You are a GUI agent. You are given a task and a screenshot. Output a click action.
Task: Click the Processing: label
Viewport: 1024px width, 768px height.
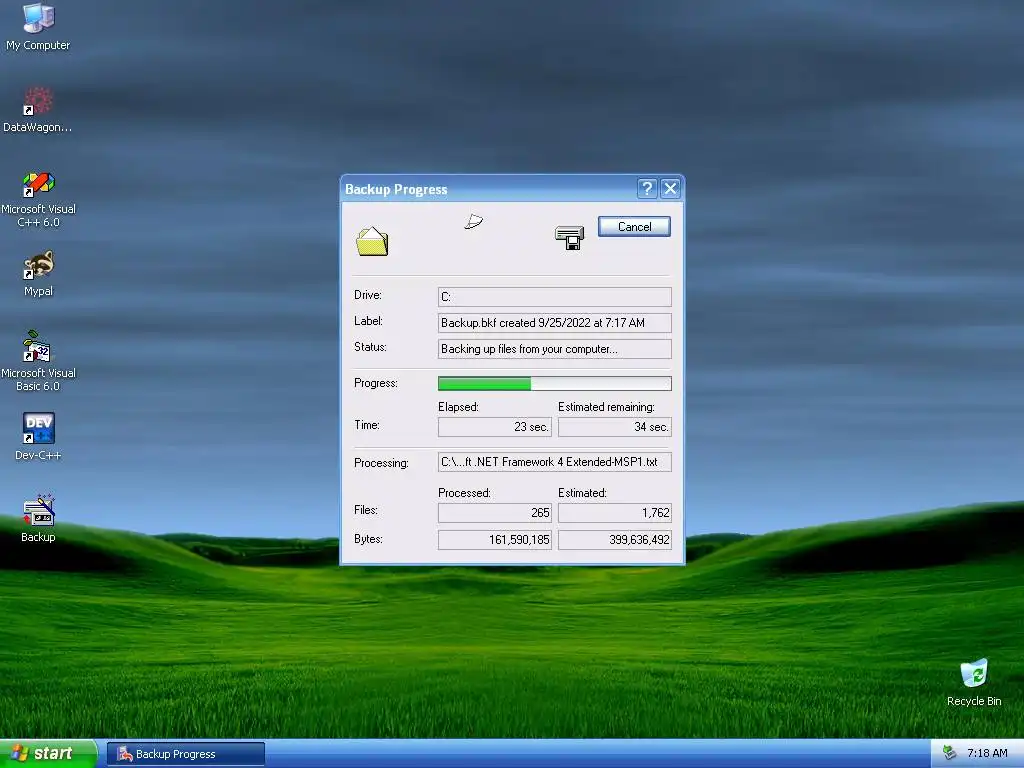(x=381, y=462)
